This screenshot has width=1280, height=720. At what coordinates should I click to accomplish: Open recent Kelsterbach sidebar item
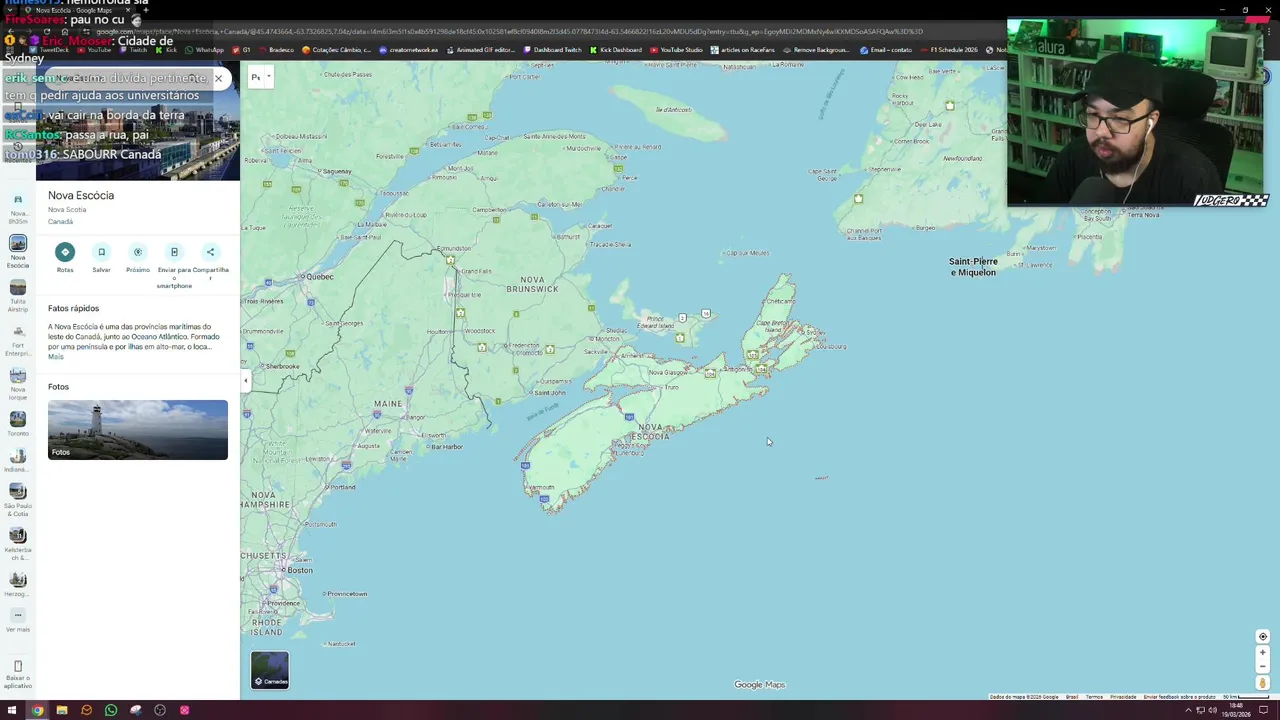point(18,544)
